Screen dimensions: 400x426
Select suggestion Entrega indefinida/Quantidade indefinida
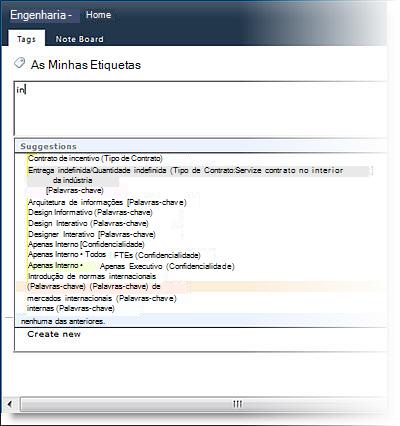pos(185,170)
